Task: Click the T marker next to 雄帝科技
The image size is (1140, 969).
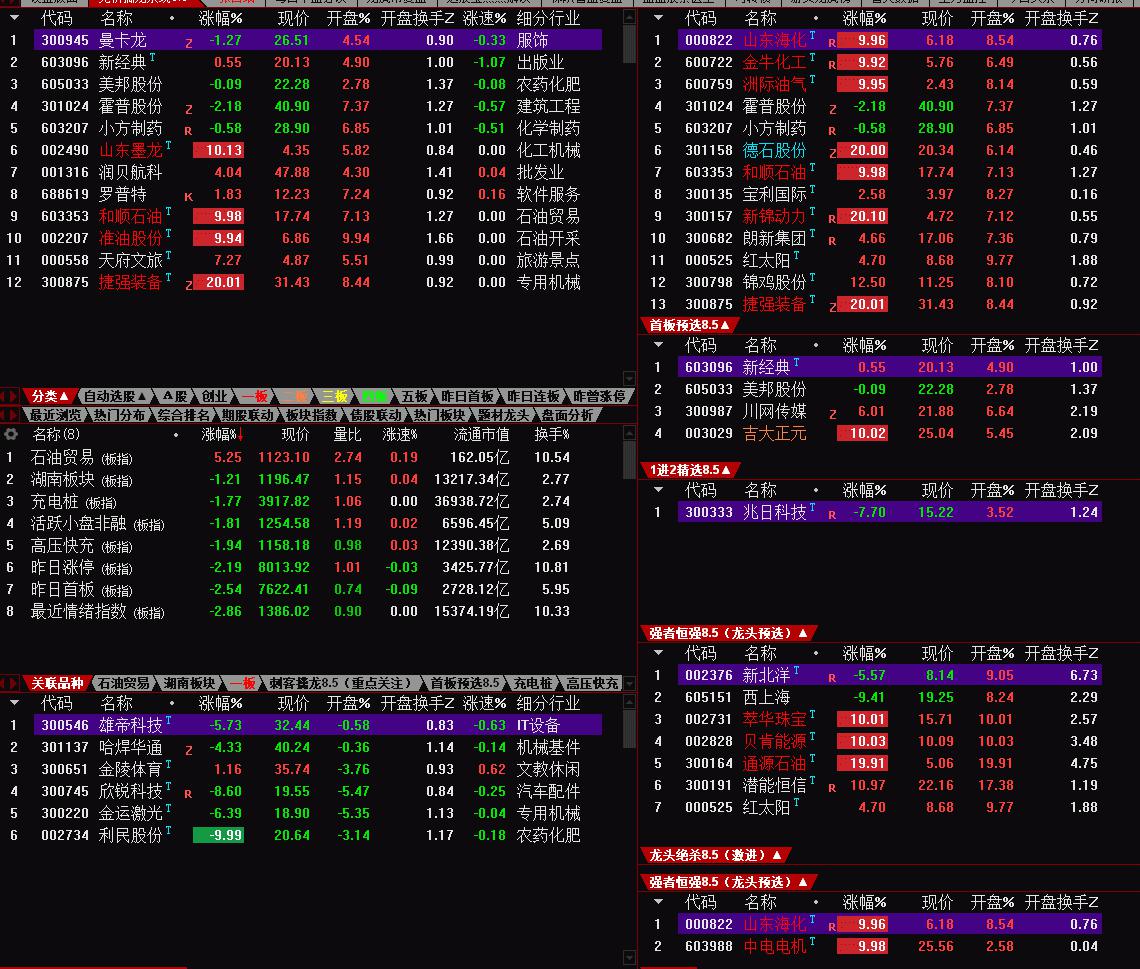Action: point(168,720)
